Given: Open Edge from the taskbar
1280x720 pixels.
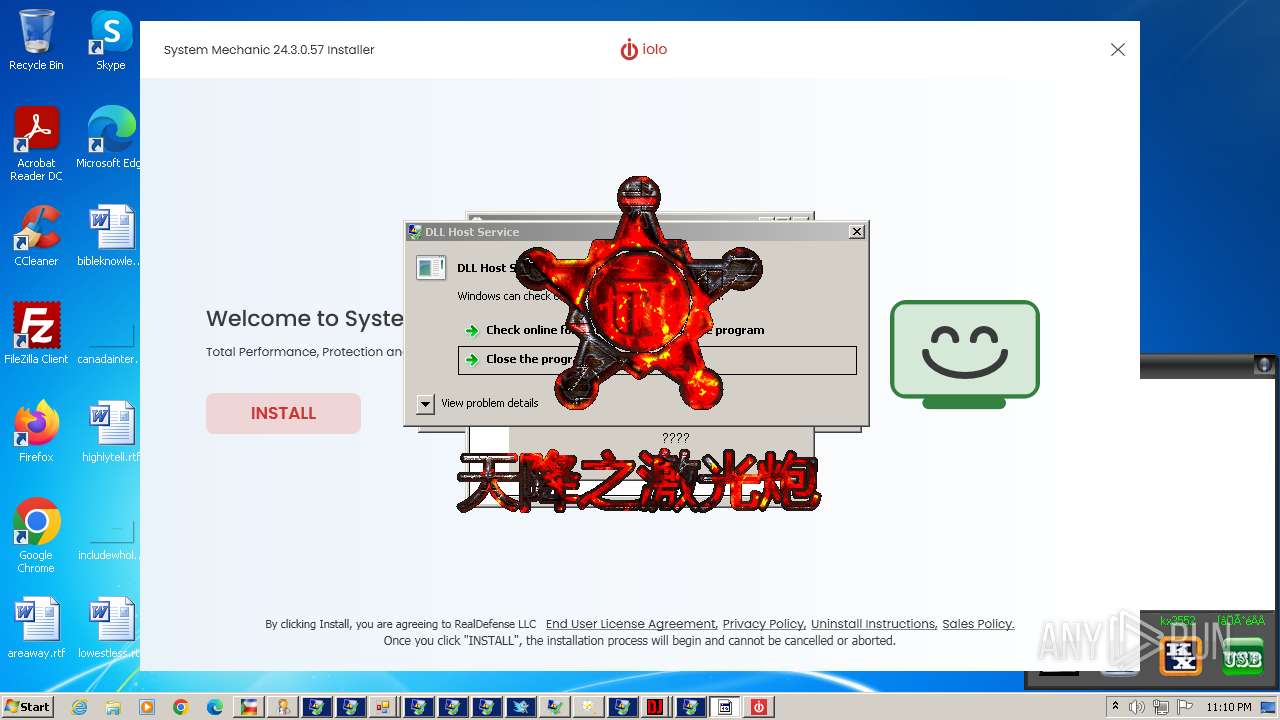Looking at the screenshot, I should 215,707.
